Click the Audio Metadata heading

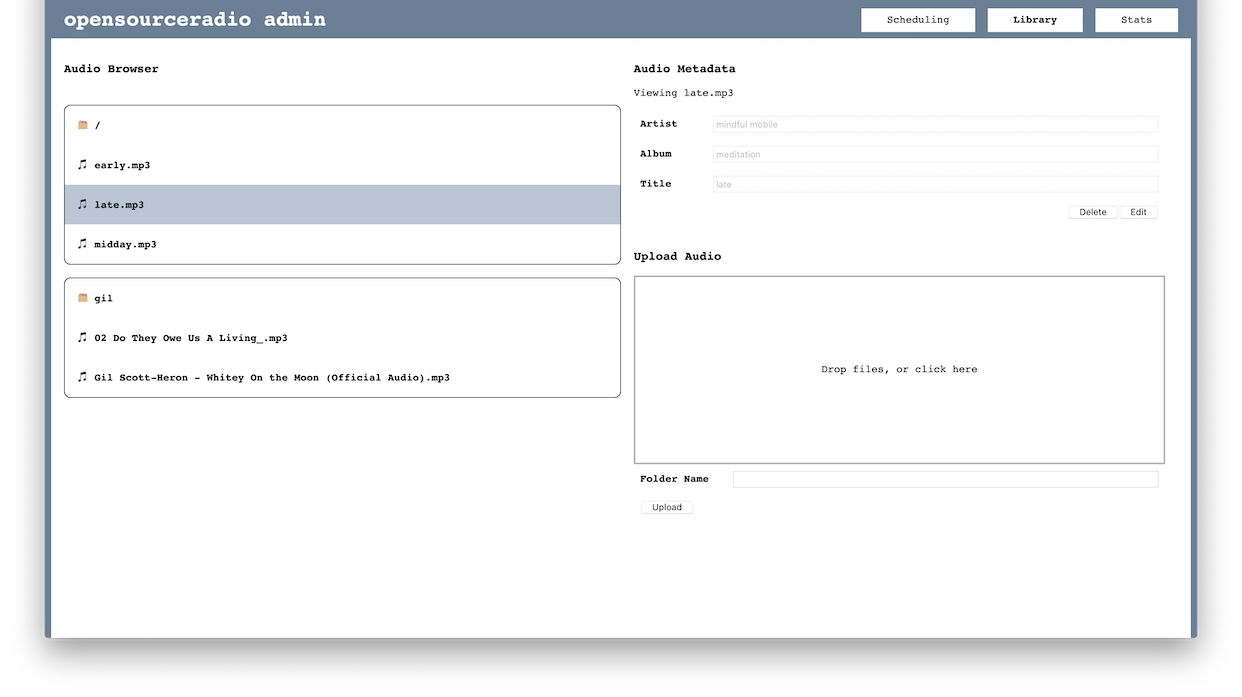(684, 69)
